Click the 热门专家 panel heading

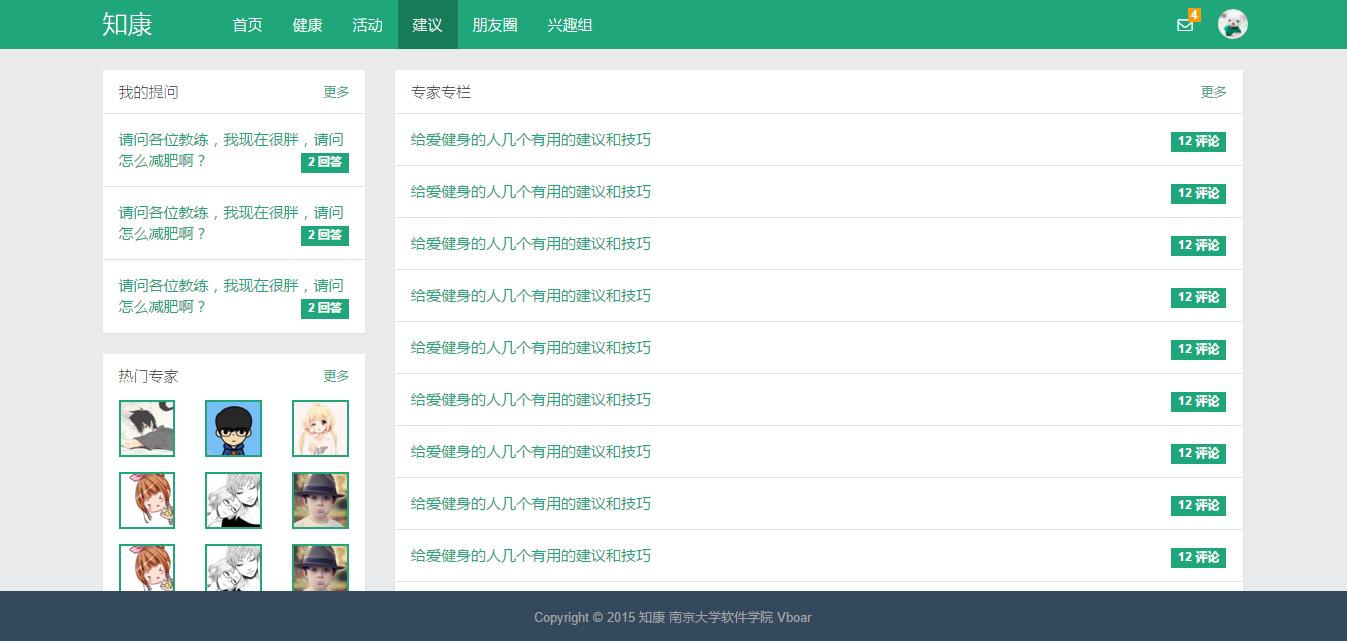(148, 376)
